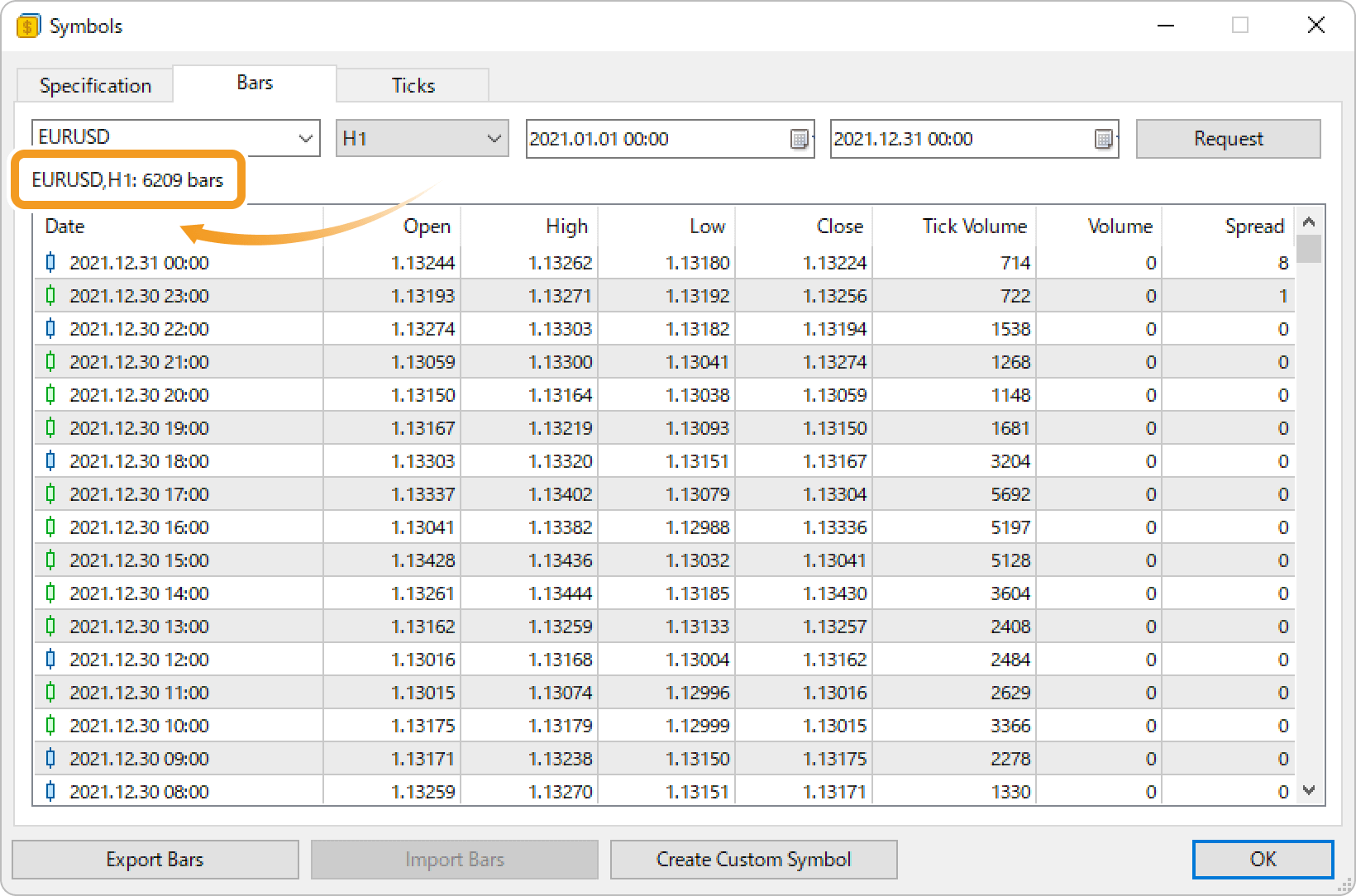Select close price 1.13430 cell
This screenshot has width=1356, height=896.
[x=804, y=593]
